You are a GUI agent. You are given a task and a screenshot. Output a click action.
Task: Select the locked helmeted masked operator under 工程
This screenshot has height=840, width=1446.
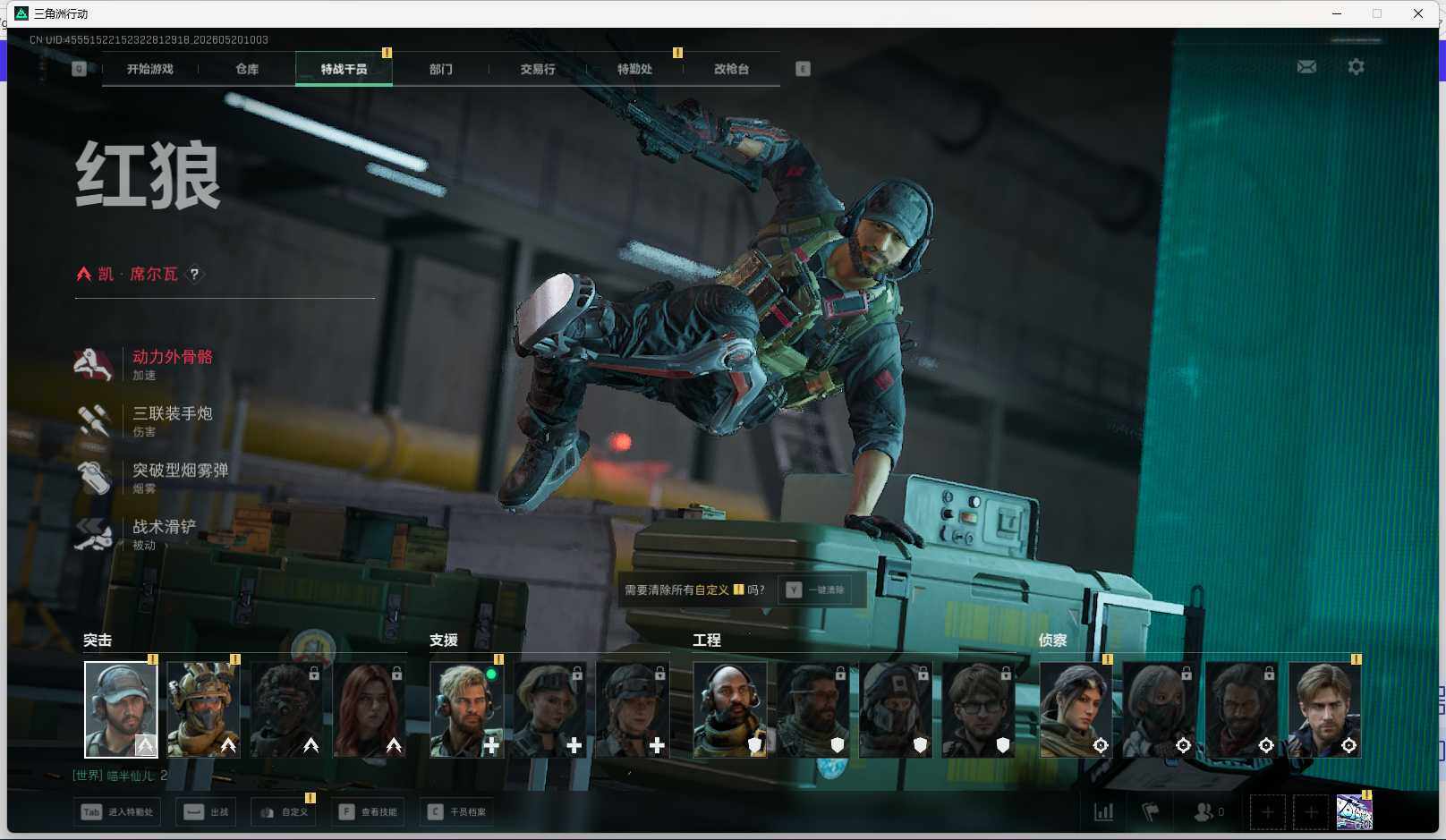[896, 709]
